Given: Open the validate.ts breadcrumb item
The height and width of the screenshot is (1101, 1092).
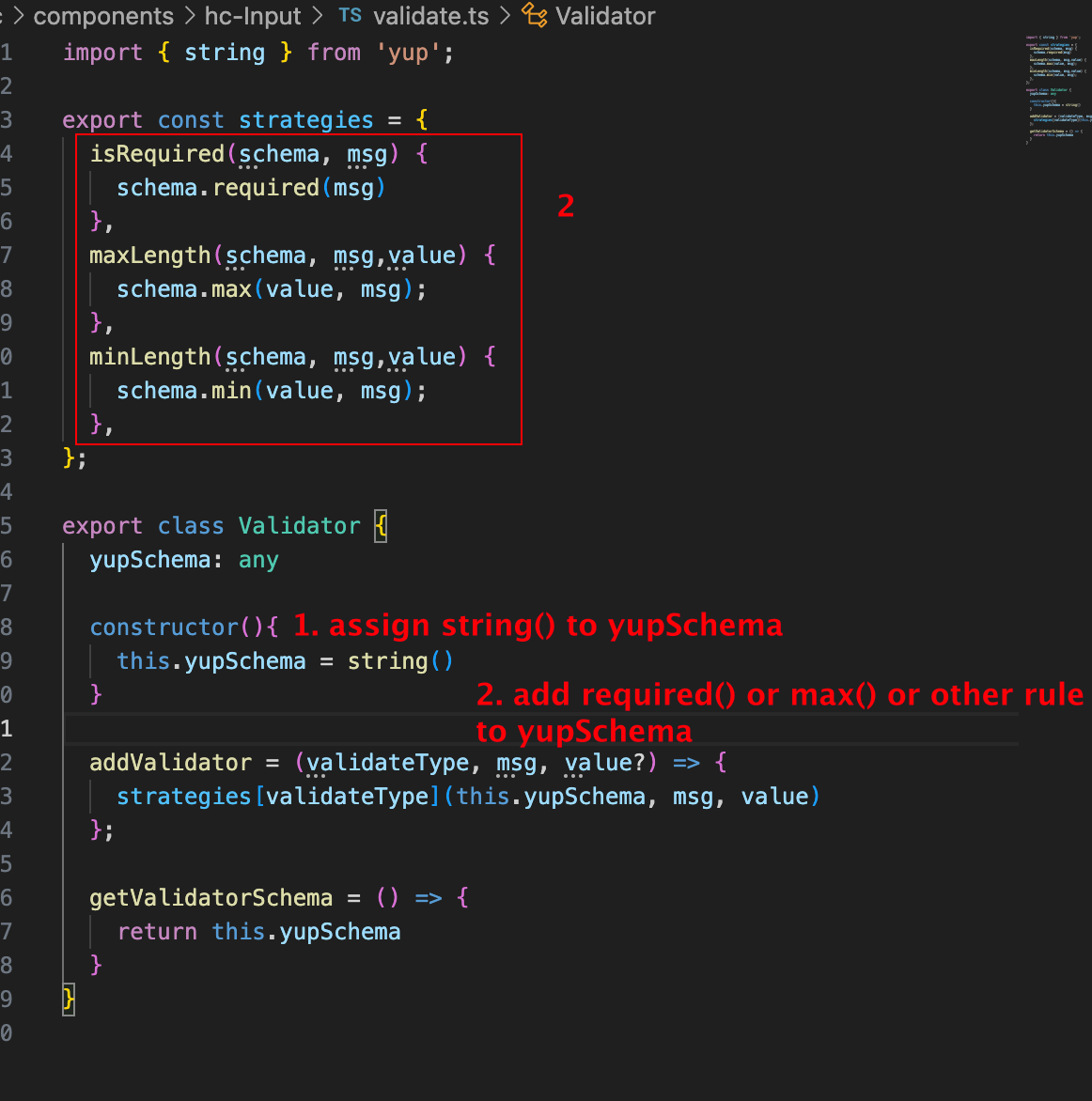Looking at the screenshot, I should coord(431,15).
